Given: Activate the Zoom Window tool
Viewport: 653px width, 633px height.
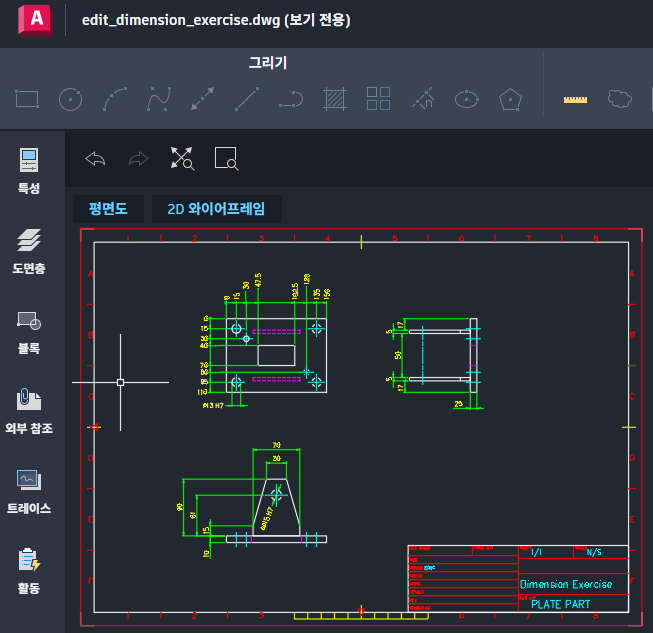Looking at the screenshot, I should 226,158.
